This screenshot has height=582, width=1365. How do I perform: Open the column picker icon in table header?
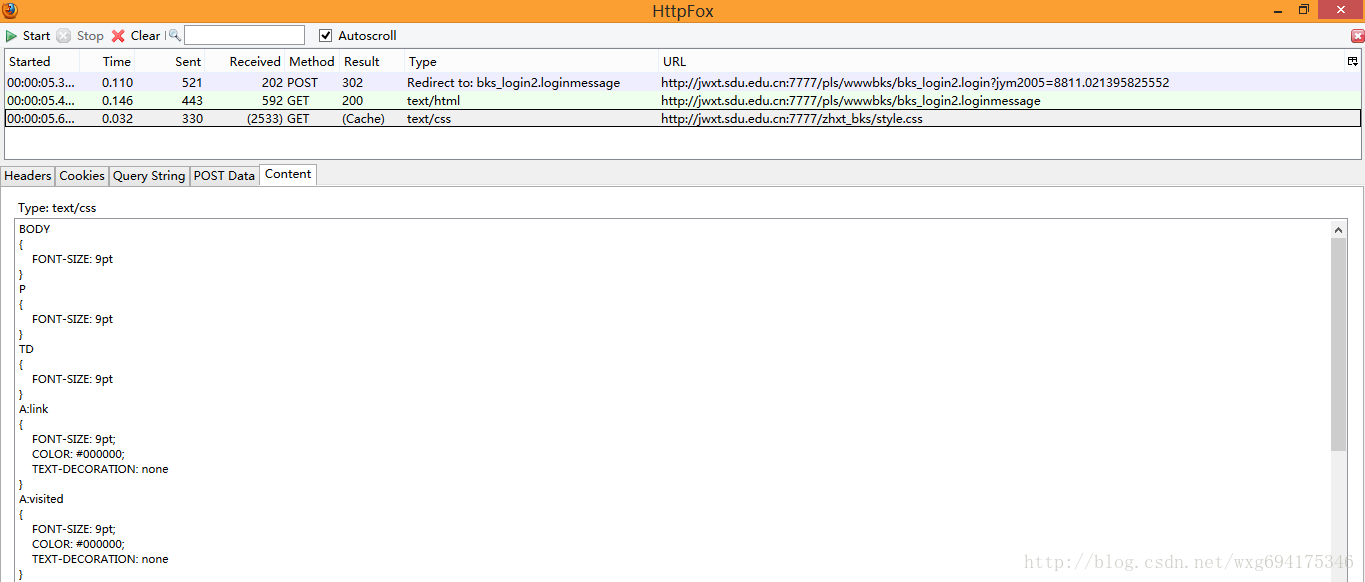(x=1352, y=61)
